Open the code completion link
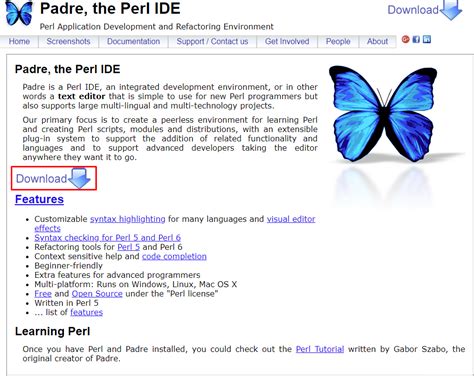Image resolution: width=474 pixels, height=376 pixels. click(x=174, y=256)
